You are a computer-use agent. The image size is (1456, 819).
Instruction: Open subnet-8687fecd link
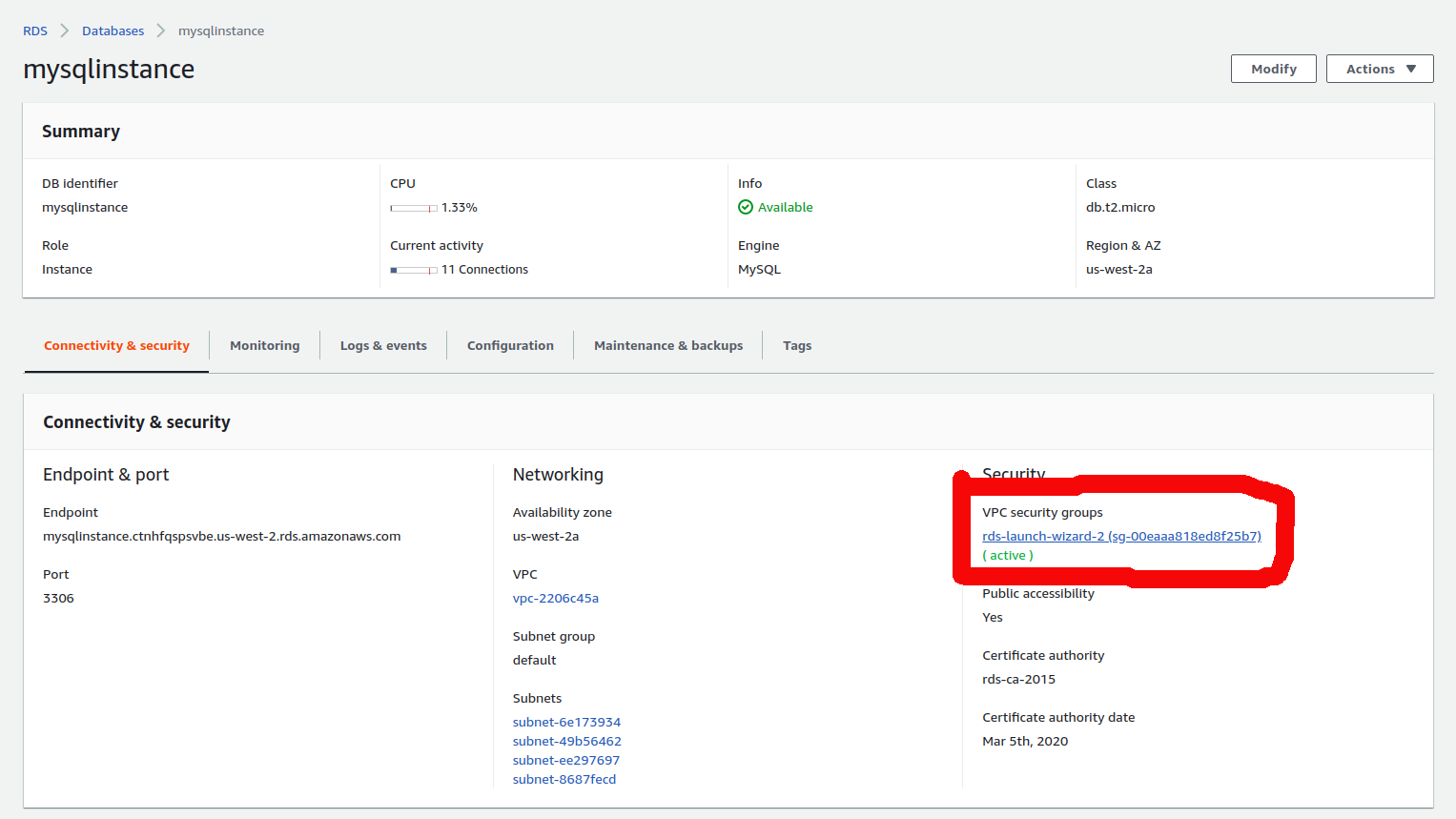click(564, 779)
